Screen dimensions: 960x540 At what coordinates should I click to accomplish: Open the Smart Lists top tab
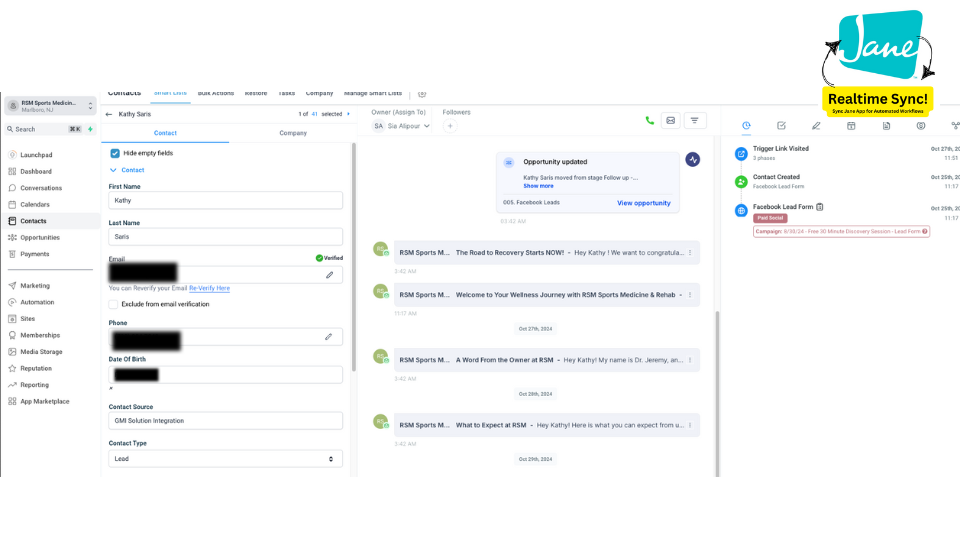170,94
